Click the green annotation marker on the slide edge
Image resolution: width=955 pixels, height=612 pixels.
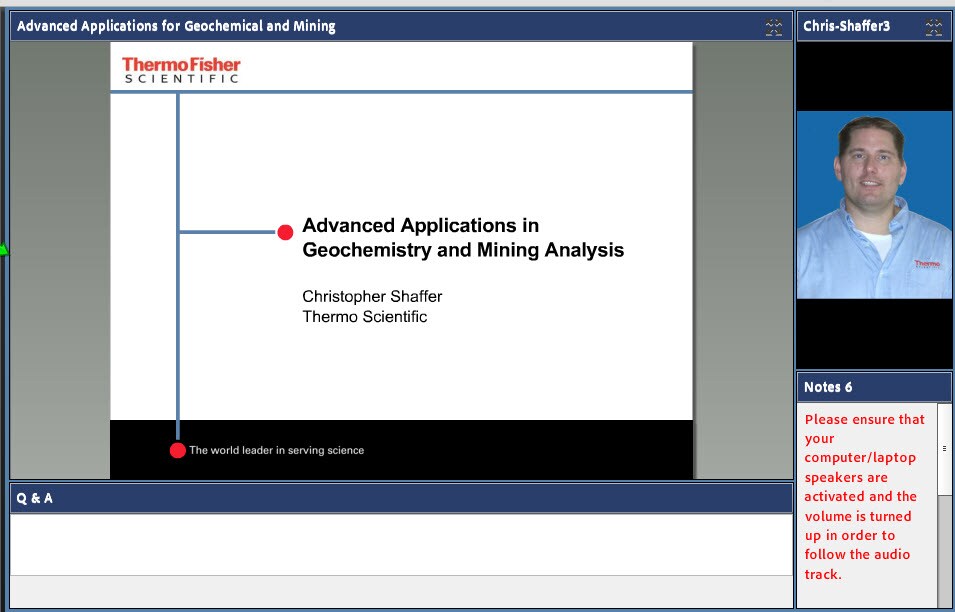click(x=3, y=248)
